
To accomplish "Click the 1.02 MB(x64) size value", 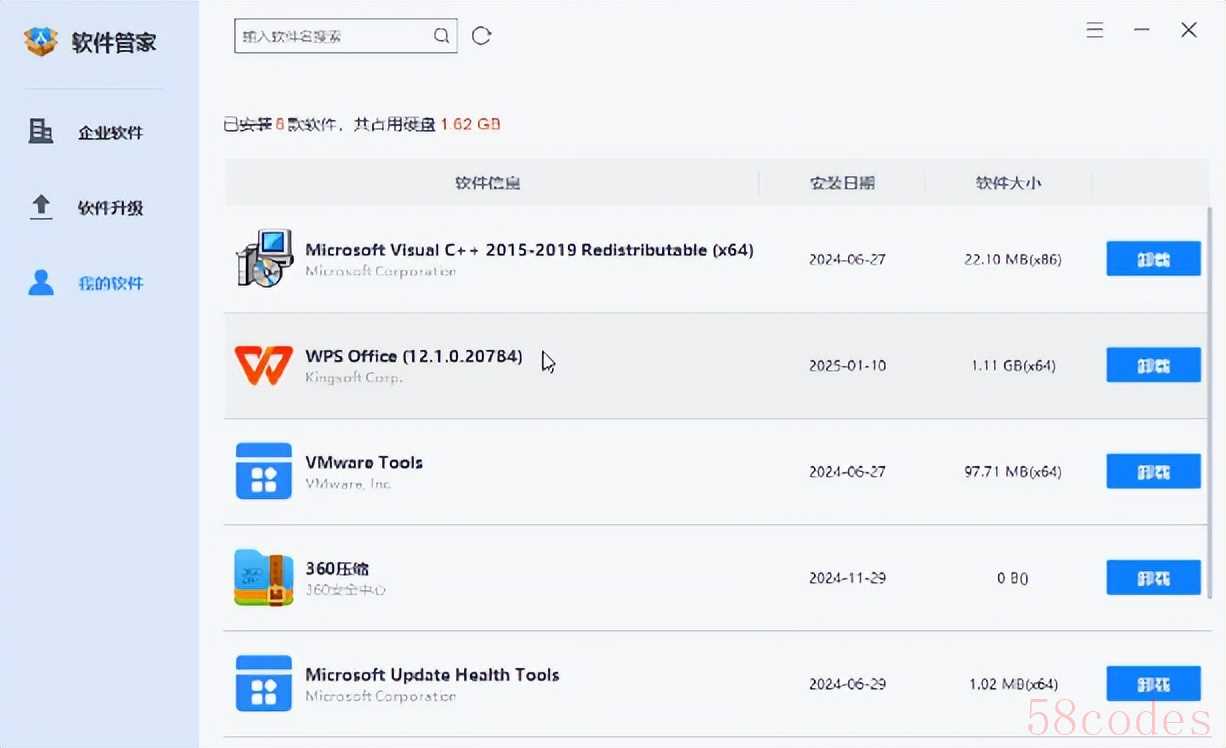I will point(1013,684).
